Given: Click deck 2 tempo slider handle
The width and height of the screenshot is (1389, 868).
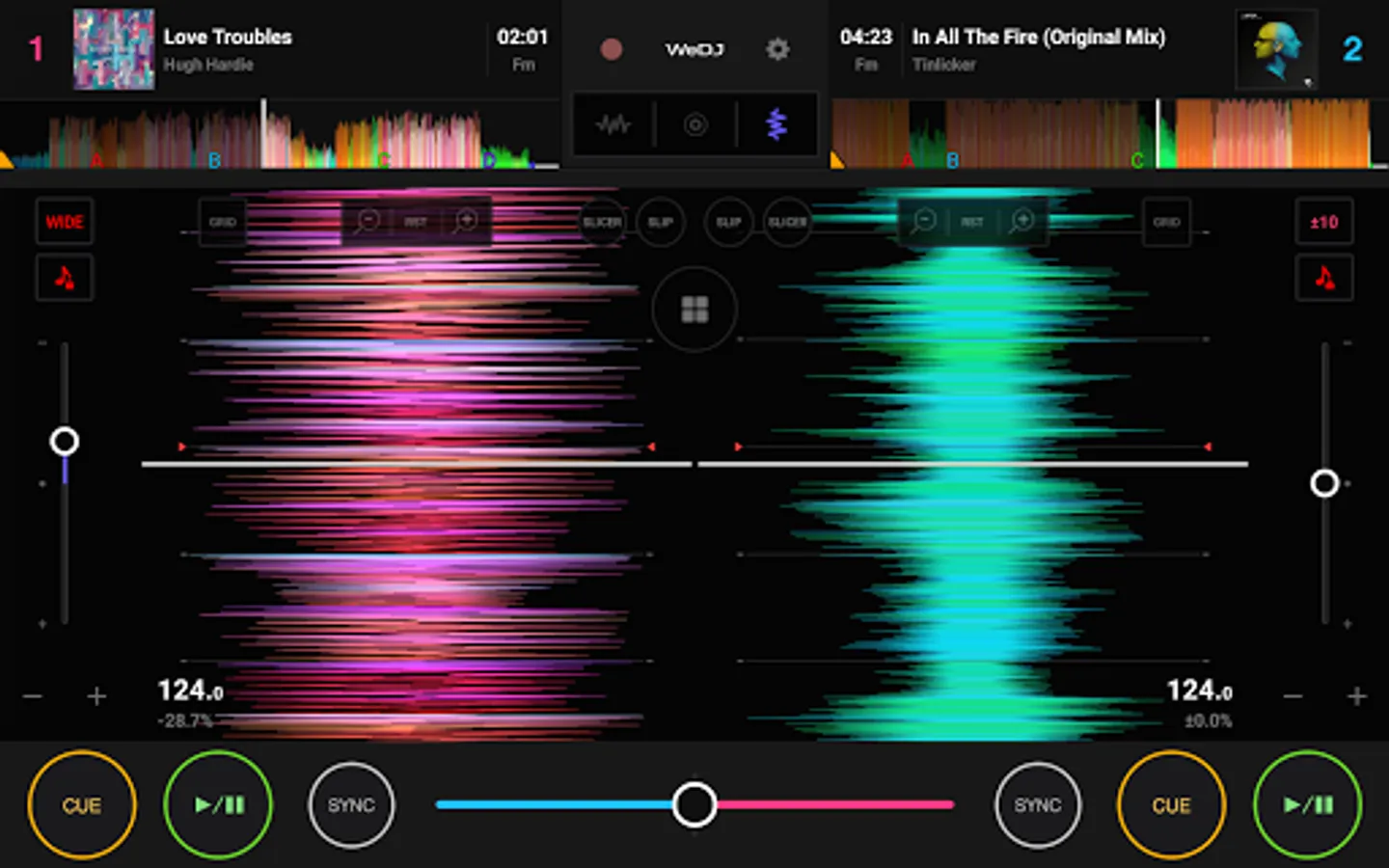Looking at the screenshot, I should tap(1324, 483).
